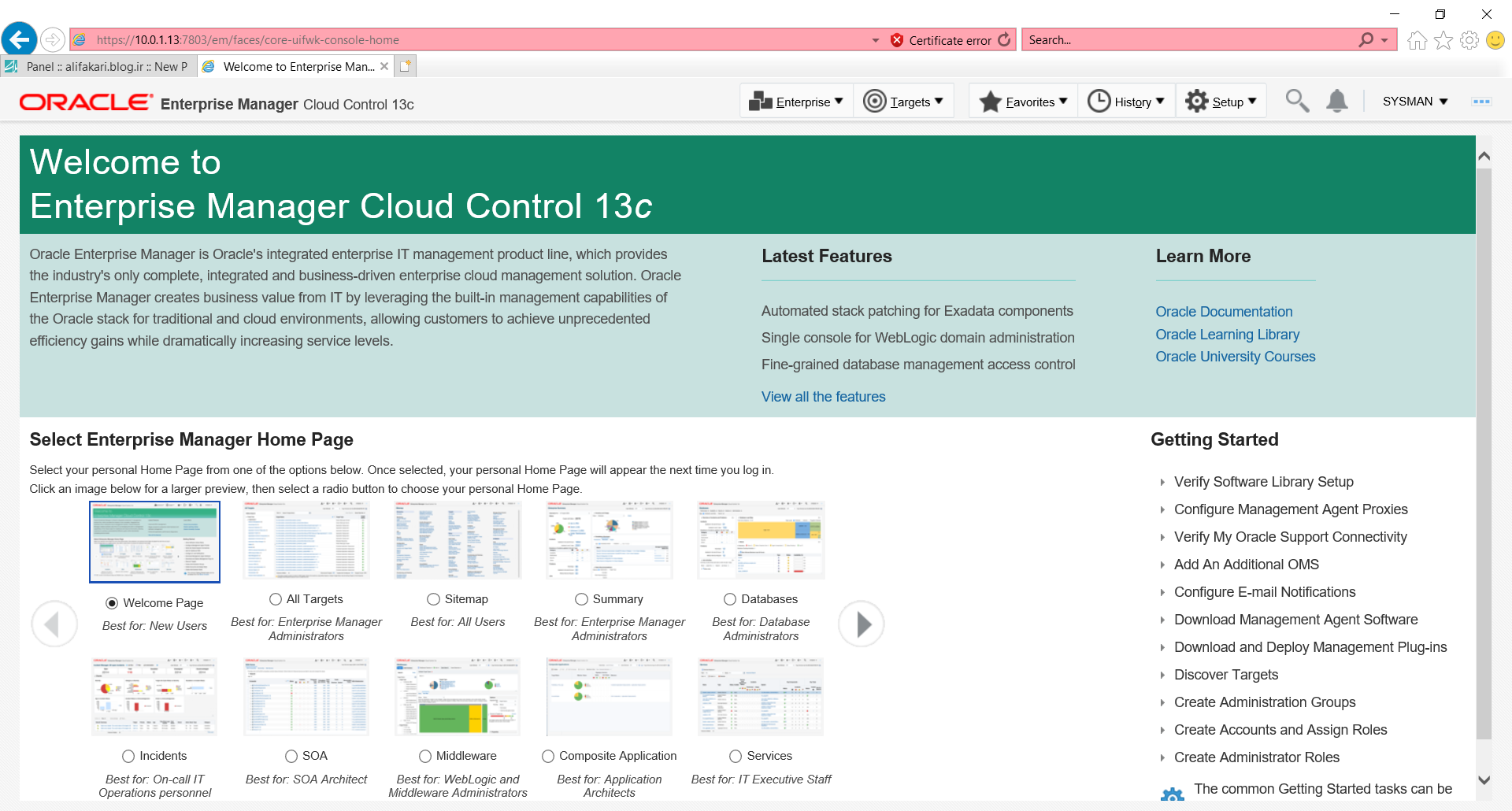The width and height of the screenshot is (1512, 811).
Task: Click the three-dot accessibility icon near SYSMAN
Action: click(x=1481, y=102)
